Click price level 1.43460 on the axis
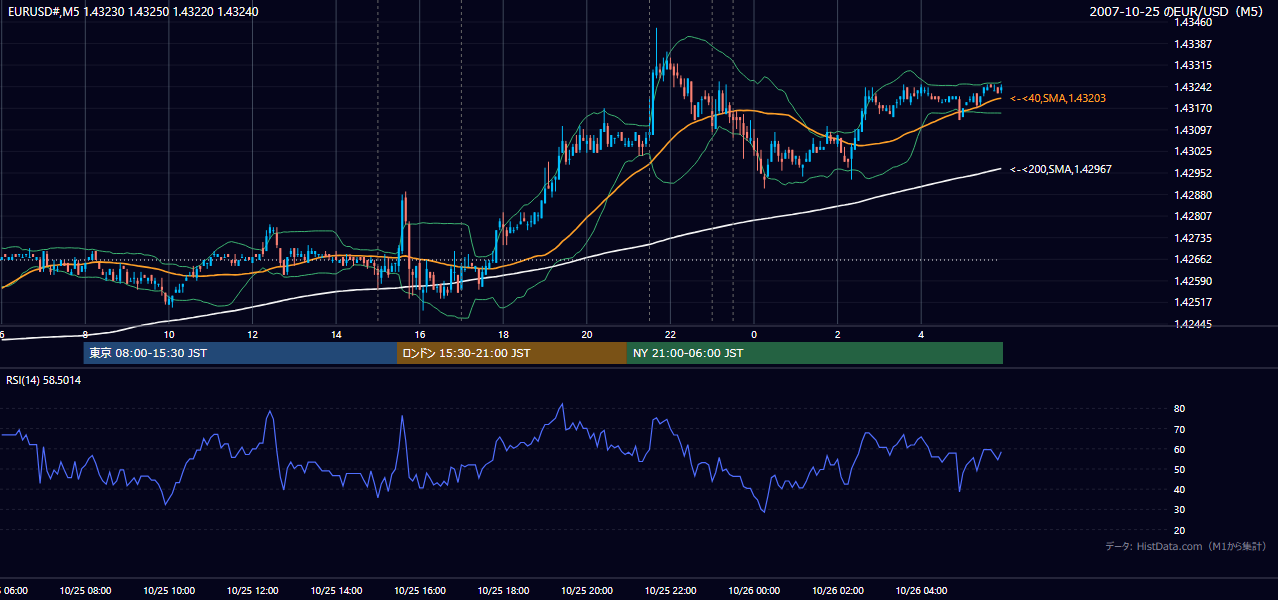Viewport: 1278px width, 600px height. pyautogui.click(x=1193, y=22)
